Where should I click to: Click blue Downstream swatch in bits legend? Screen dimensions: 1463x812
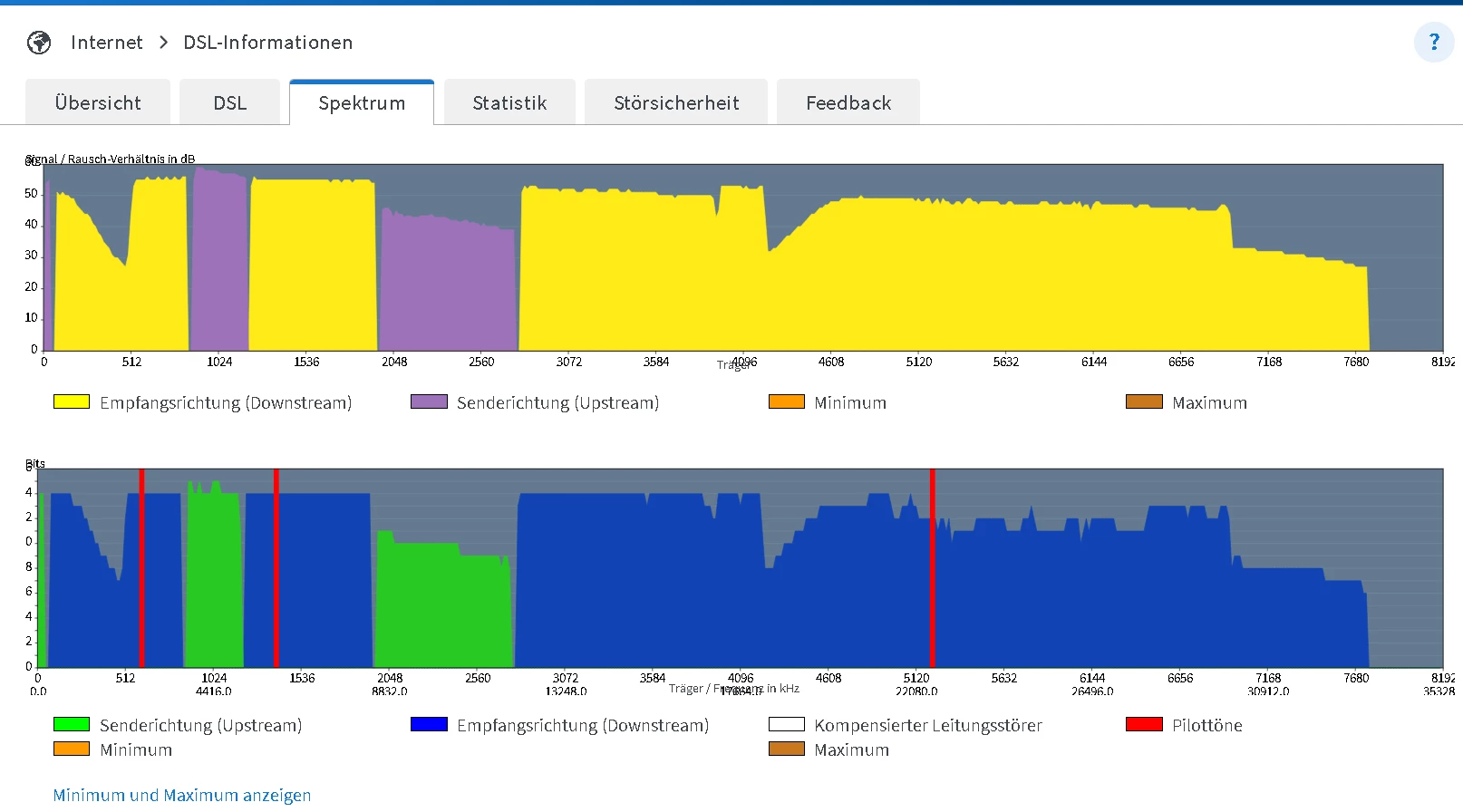(x=429, y=725)
